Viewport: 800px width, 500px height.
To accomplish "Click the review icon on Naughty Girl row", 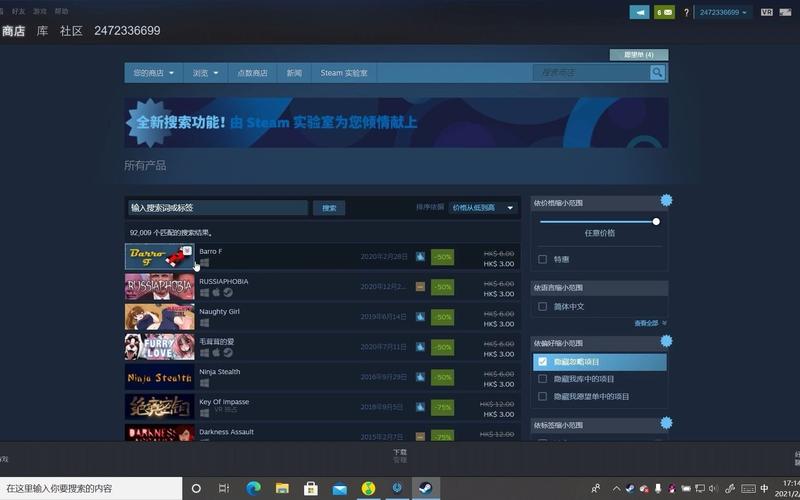I will [x=420, y=317].
